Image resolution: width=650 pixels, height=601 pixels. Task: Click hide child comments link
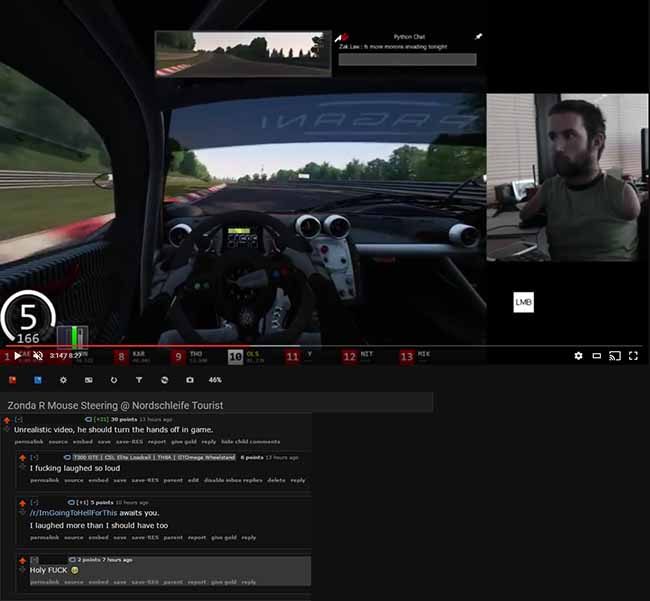[250, 442]
